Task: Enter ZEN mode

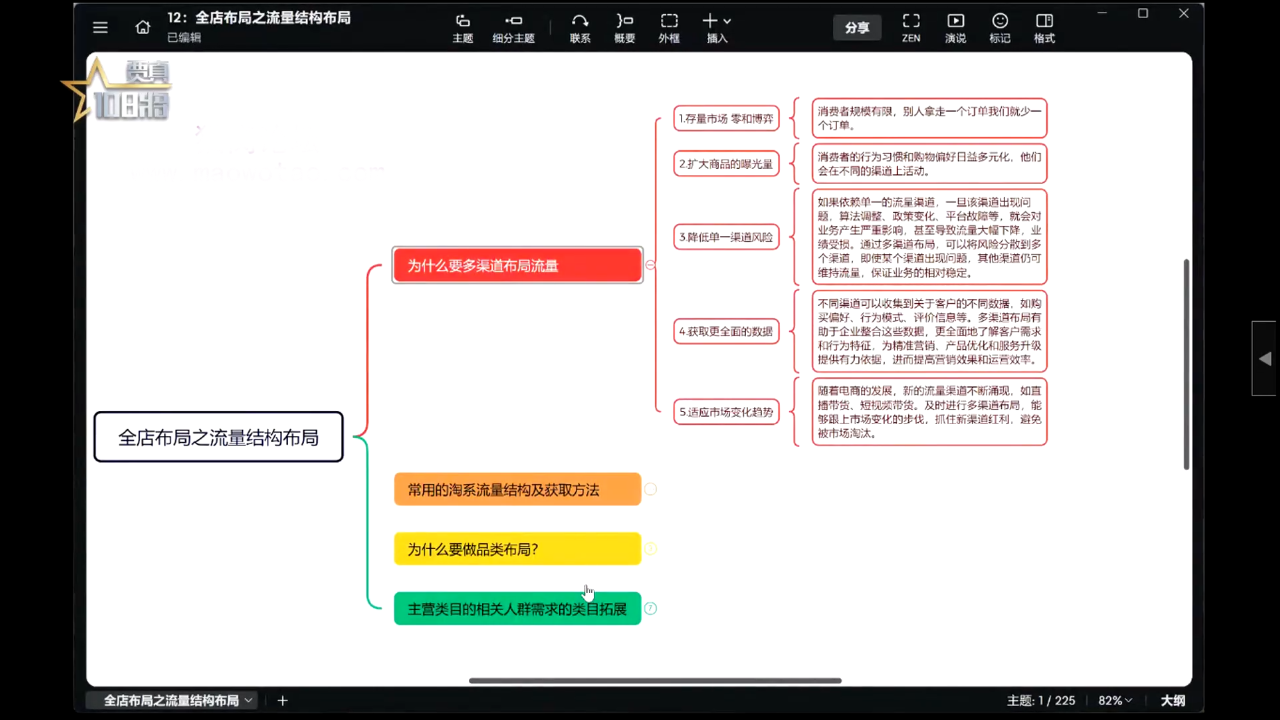Action: [x=911, y=27]
